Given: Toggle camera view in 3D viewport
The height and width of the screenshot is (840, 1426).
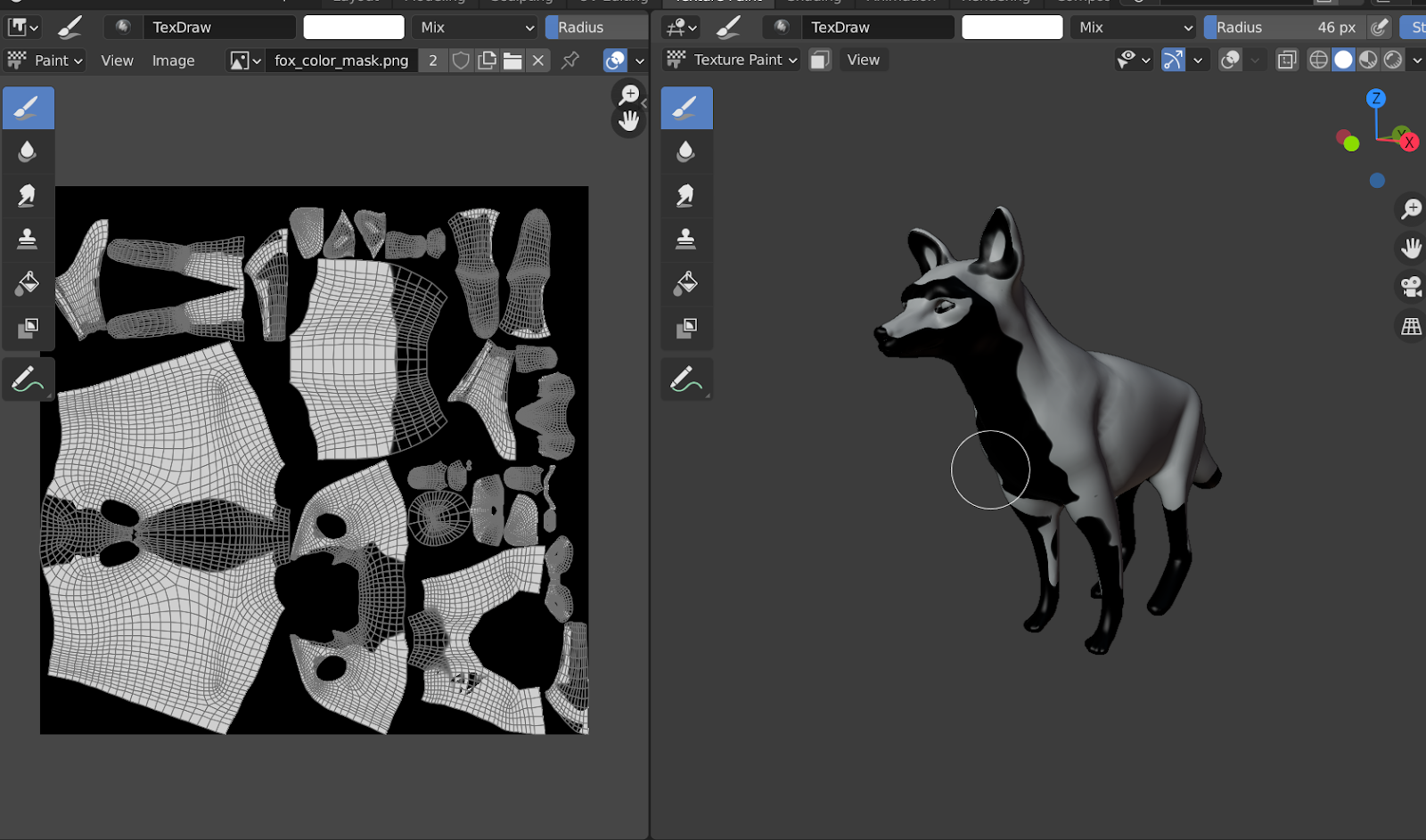Looking at the screenshot, I should 1411,287.
